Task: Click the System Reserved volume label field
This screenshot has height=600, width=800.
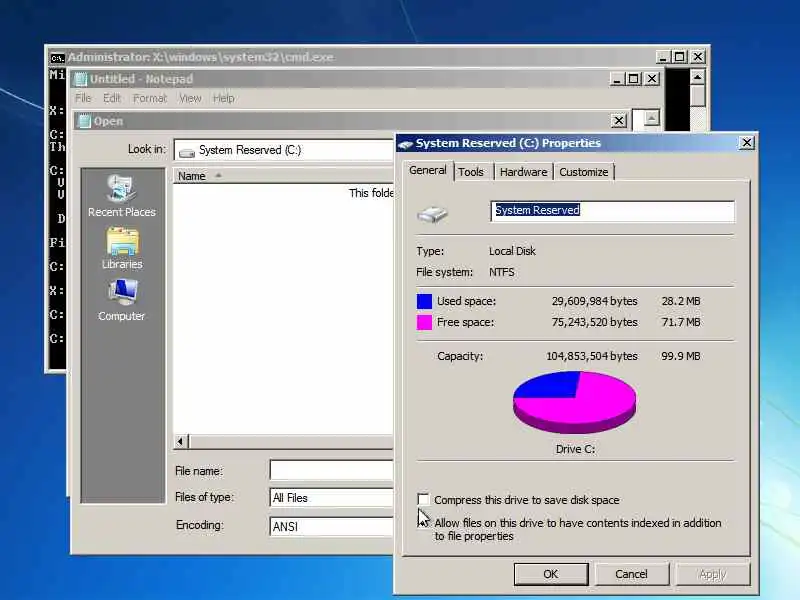Action: pos(612,211)
